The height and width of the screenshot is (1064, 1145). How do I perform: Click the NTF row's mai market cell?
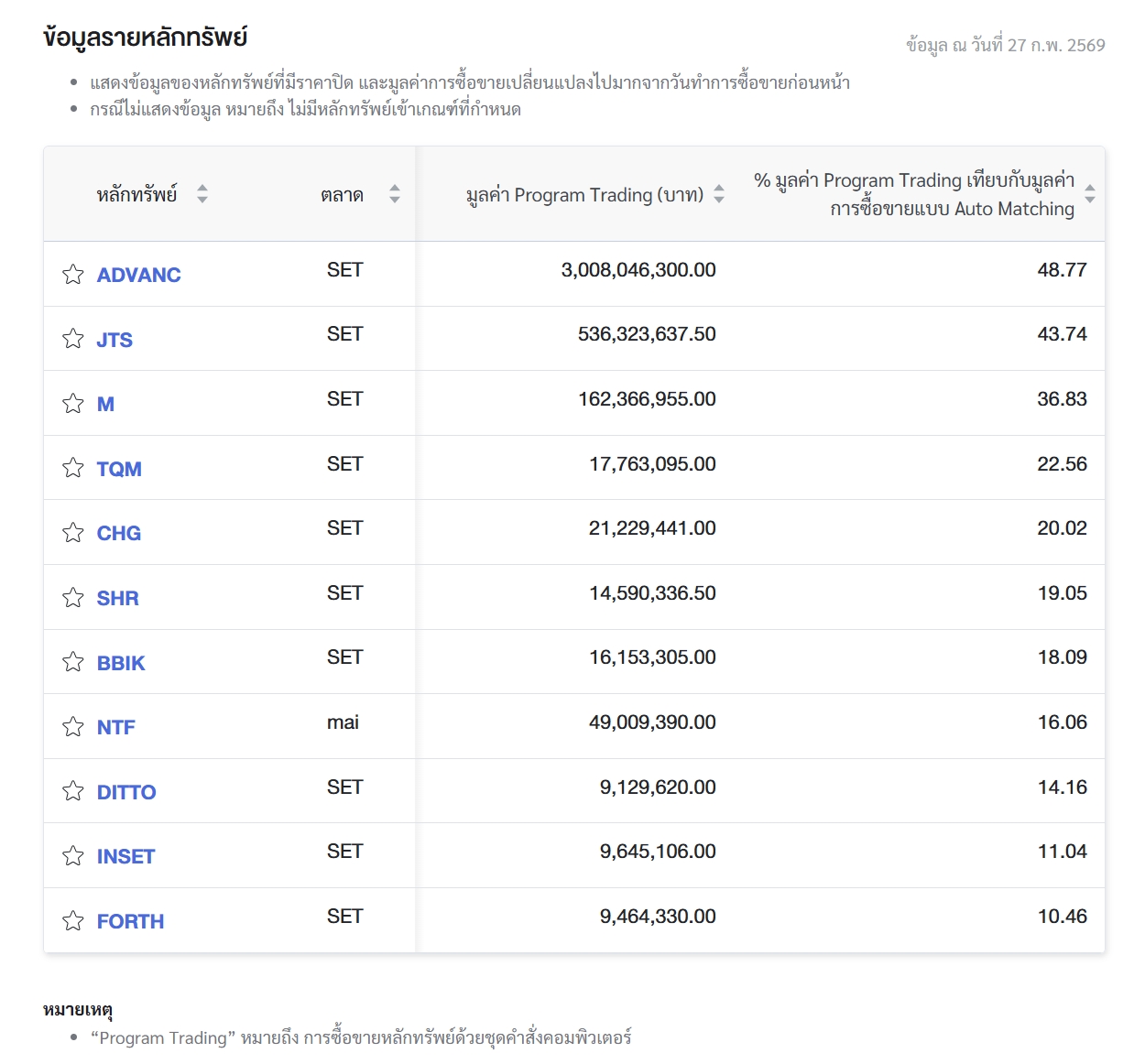click(x=343, y=722)
